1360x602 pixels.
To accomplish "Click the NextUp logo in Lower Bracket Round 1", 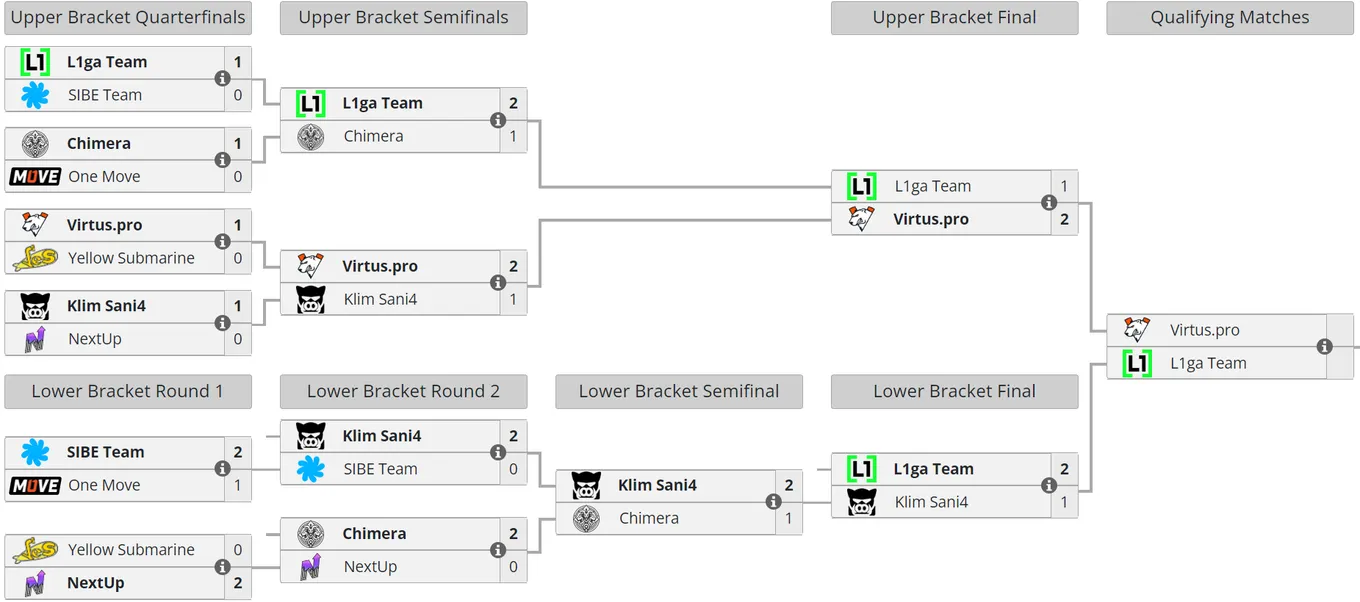I will click(x=35, y=583).
